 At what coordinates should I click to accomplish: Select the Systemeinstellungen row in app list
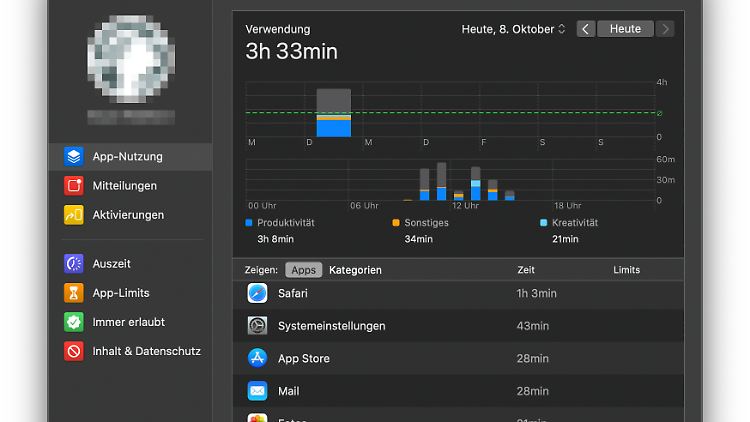point(331,326)
